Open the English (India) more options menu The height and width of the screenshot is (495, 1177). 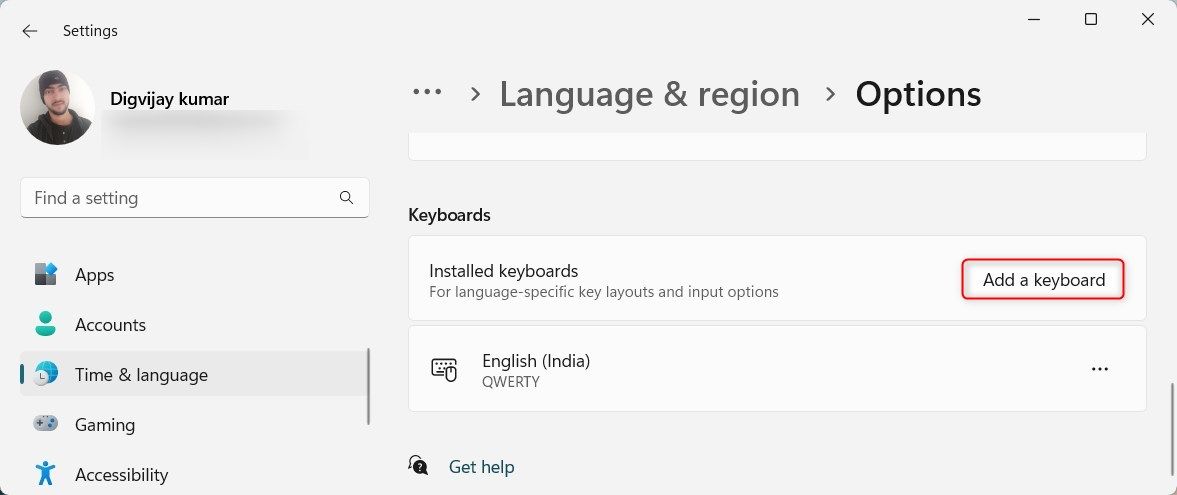coord(1100,369)
